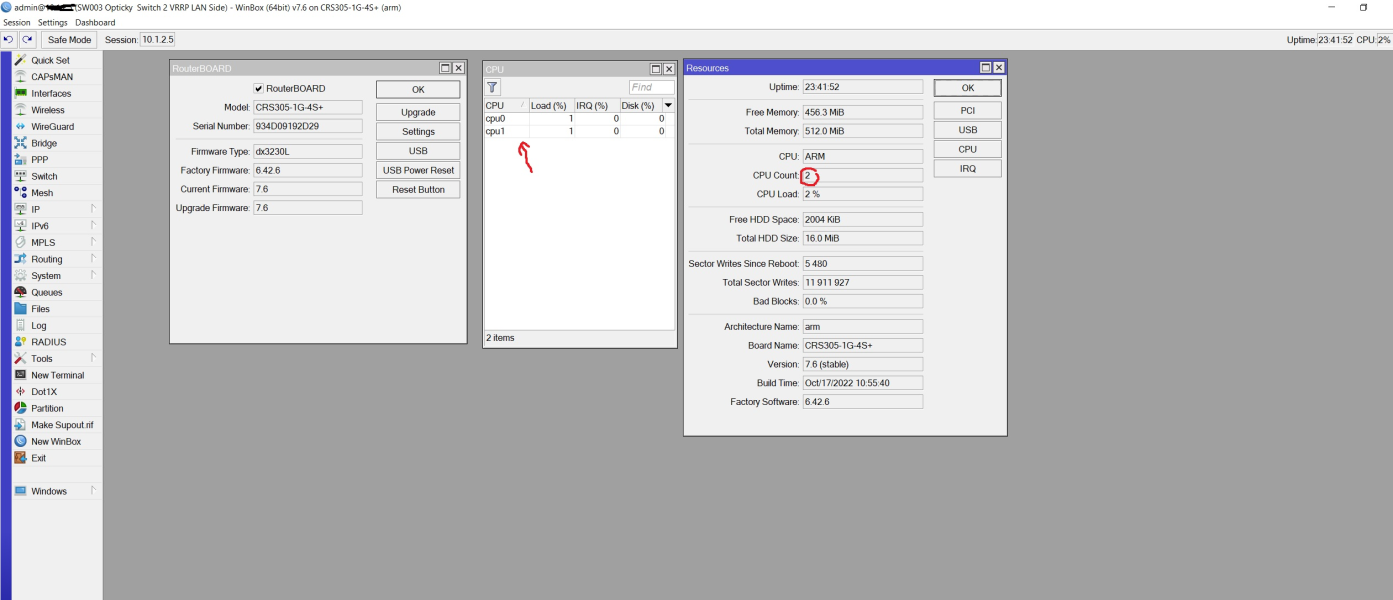The height and width of the screenshot is (600, 1393).
Task: Click the PCI button
Action: [967, 111]
